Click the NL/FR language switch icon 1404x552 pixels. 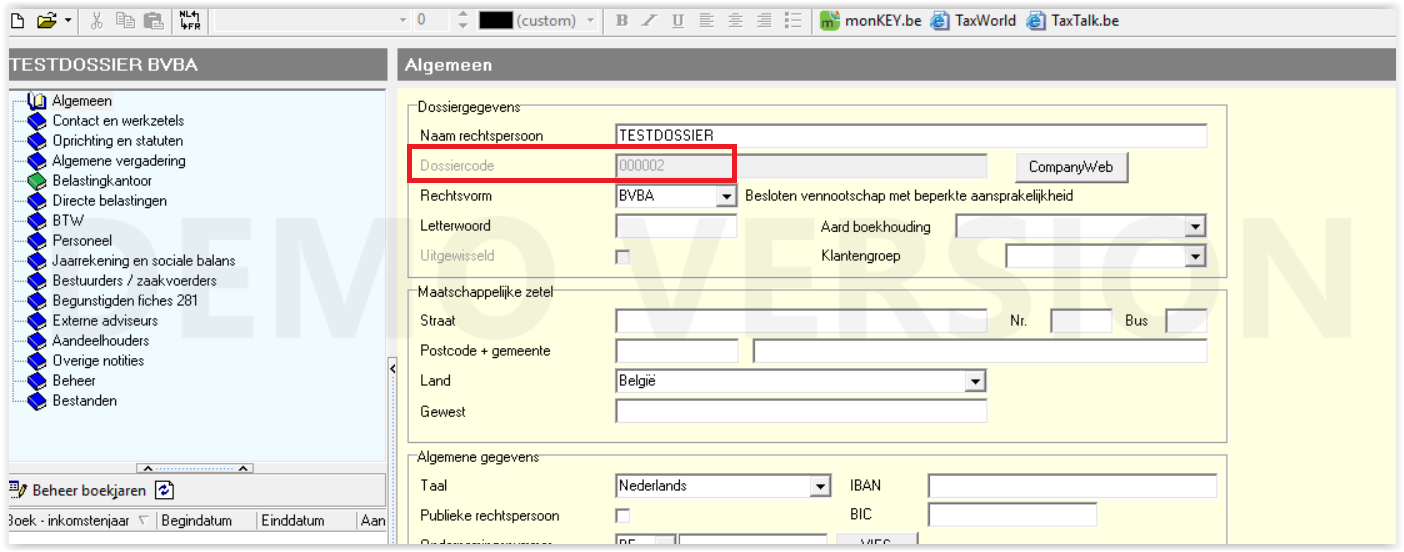[x=190, y=20]
